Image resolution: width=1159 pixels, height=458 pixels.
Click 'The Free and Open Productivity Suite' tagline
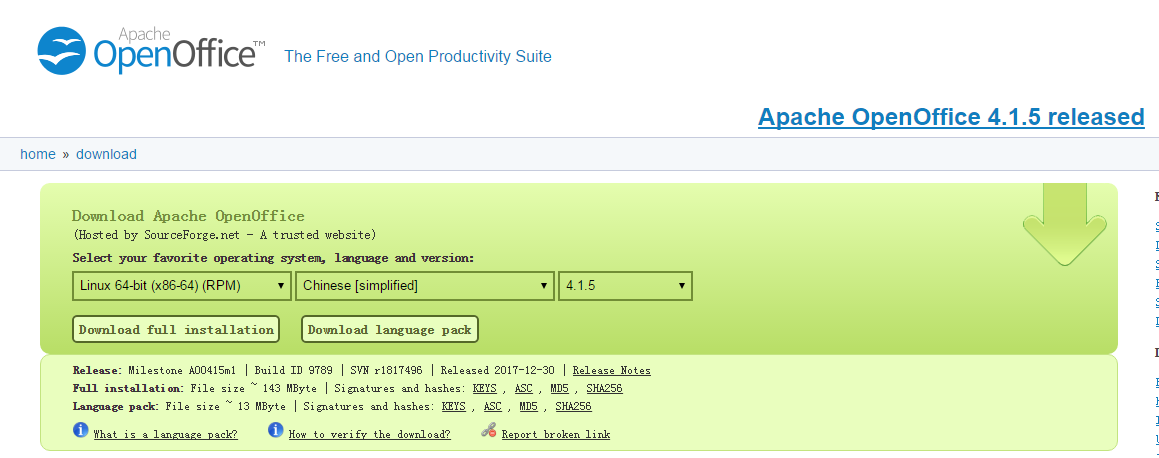(418, 56)
